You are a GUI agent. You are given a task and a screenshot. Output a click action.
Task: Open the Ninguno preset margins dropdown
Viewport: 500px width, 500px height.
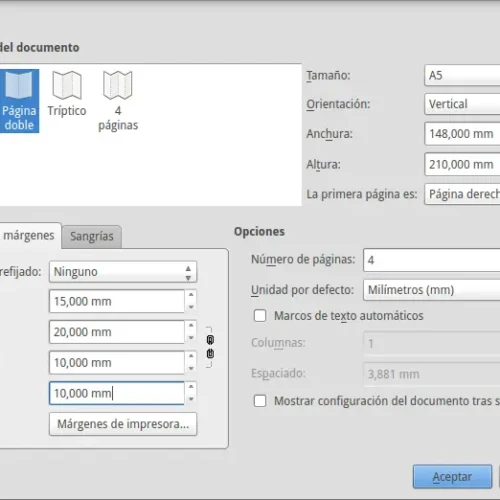[x=123, y=272]
